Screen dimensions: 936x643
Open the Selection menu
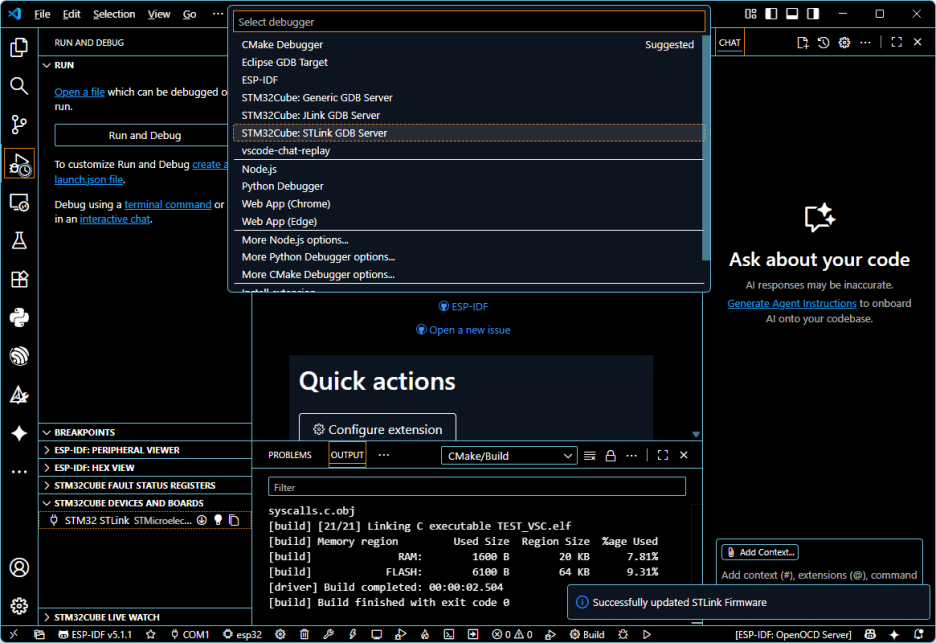point(114,14)
